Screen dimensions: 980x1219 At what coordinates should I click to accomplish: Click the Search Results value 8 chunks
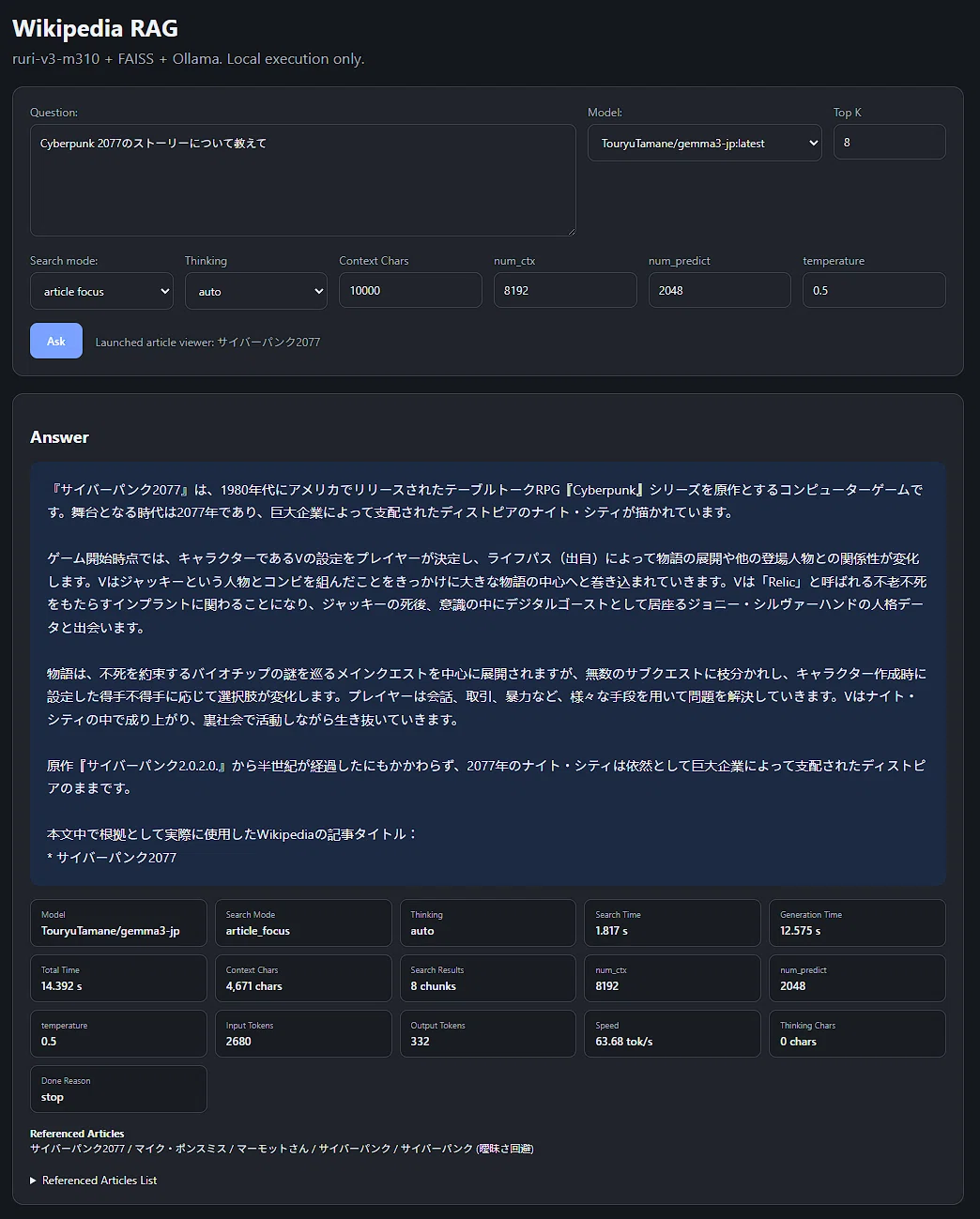pos(434,986)
